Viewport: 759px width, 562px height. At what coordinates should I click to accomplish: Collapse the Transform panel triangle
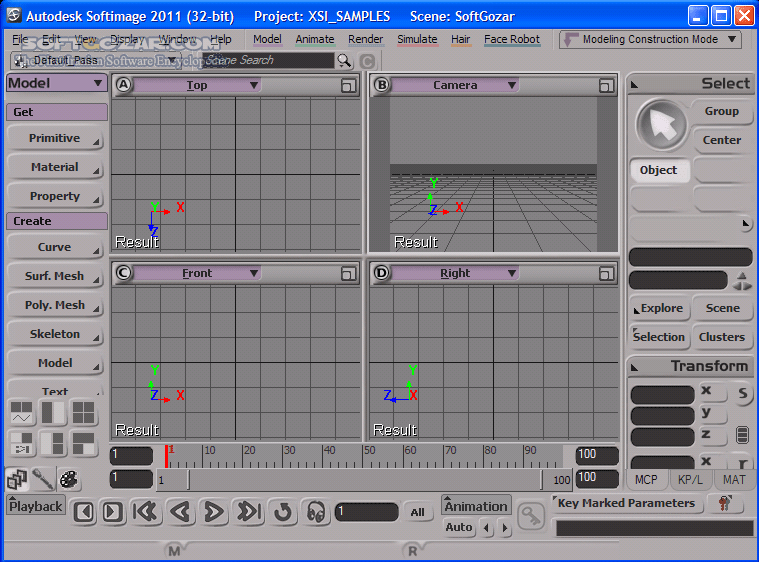635,368
